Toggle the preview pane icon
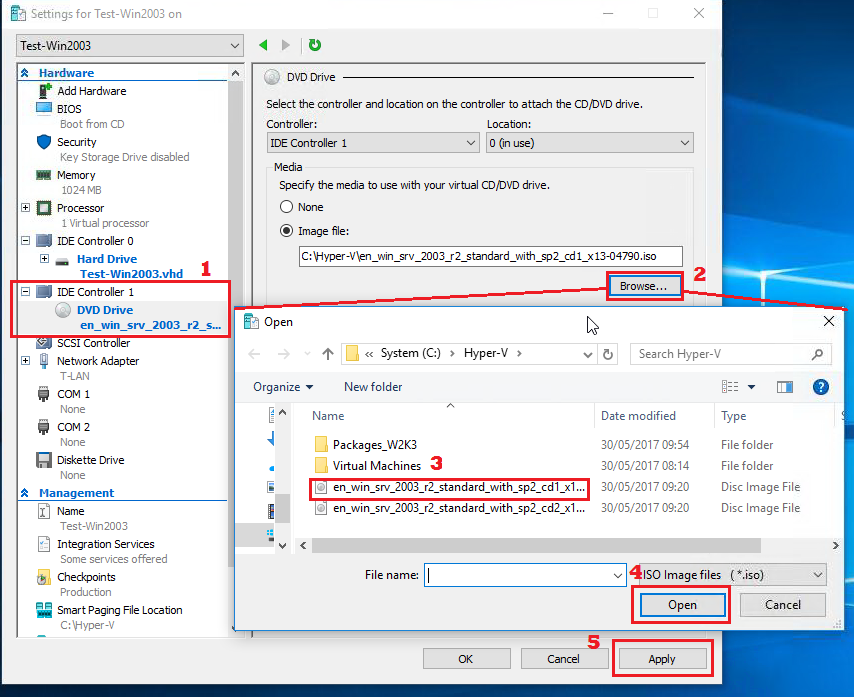854x697 pixels. [785, 387]
